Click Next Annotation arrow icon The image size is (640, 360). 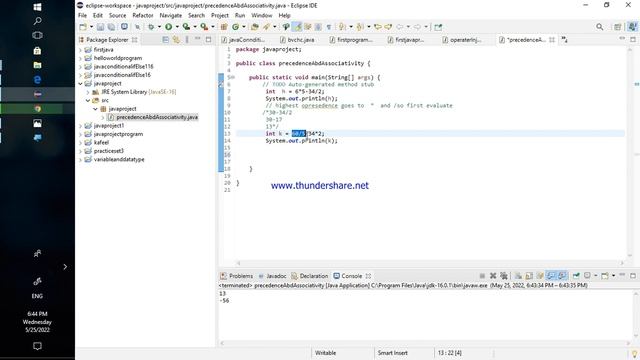click(342, 27)
